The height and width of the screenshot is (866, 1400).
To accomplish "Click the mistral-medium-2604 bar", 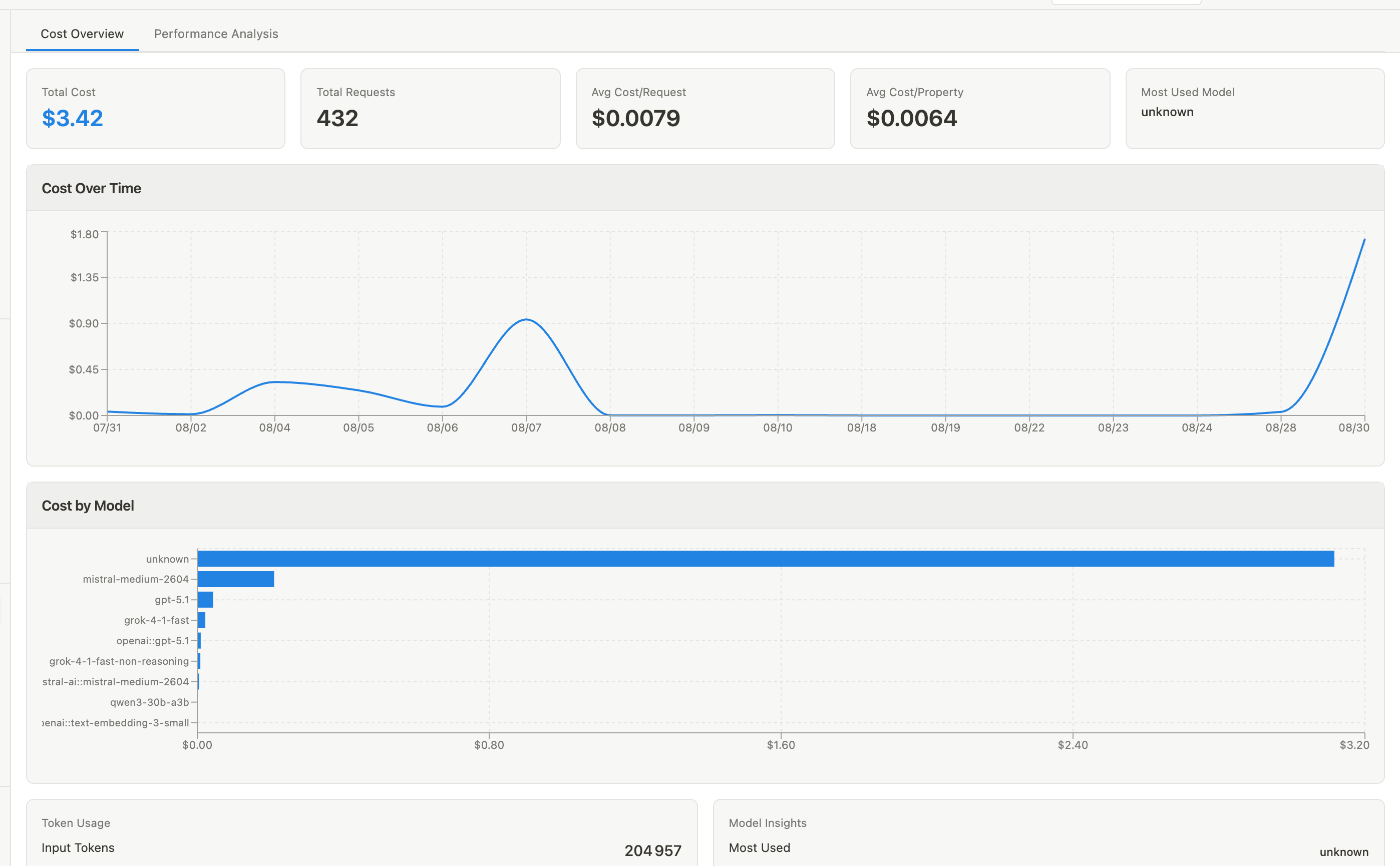I will coord(235,579).
